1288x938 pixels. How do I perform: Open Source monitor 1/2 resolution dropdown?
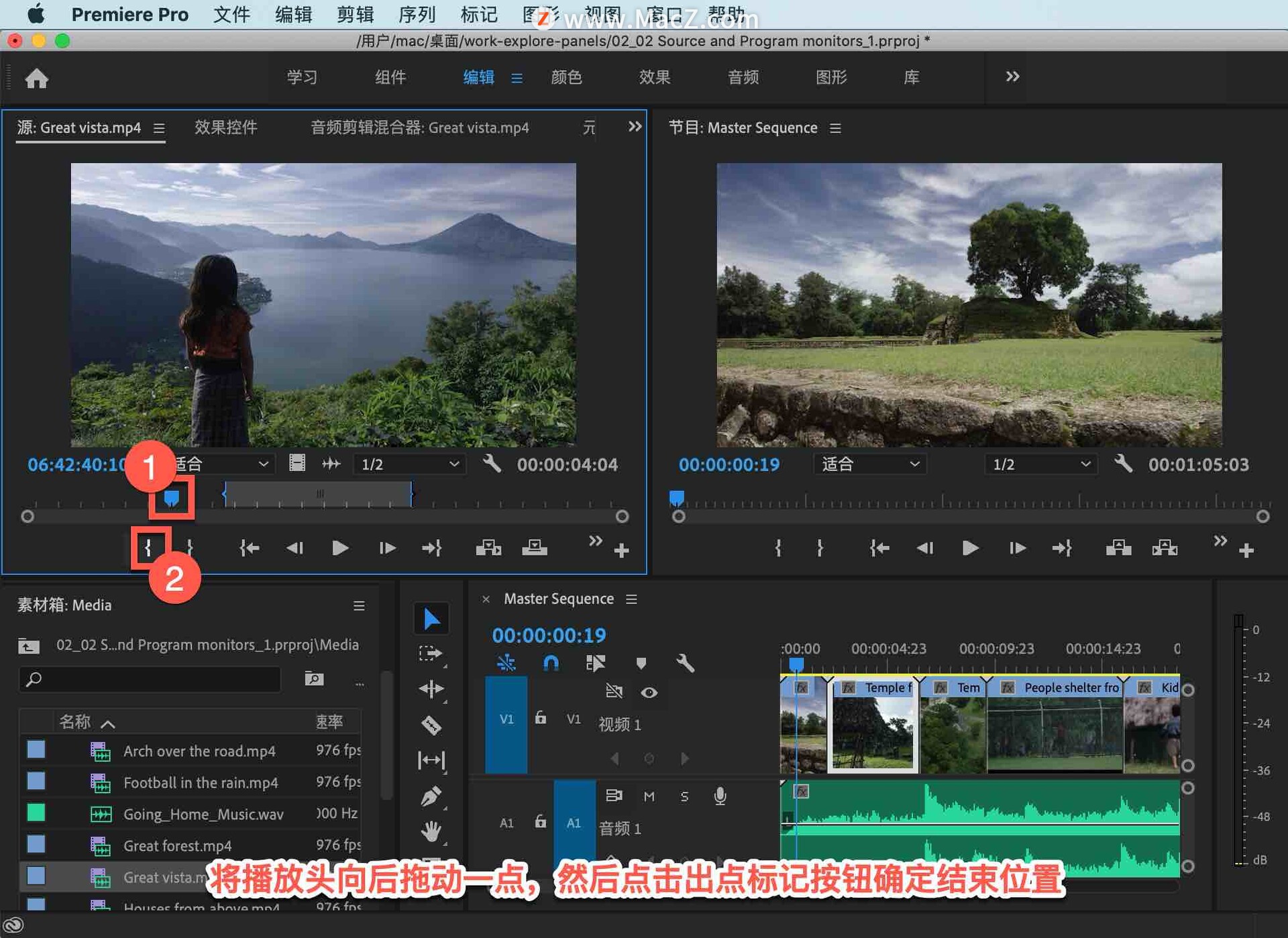pos(409,464)
